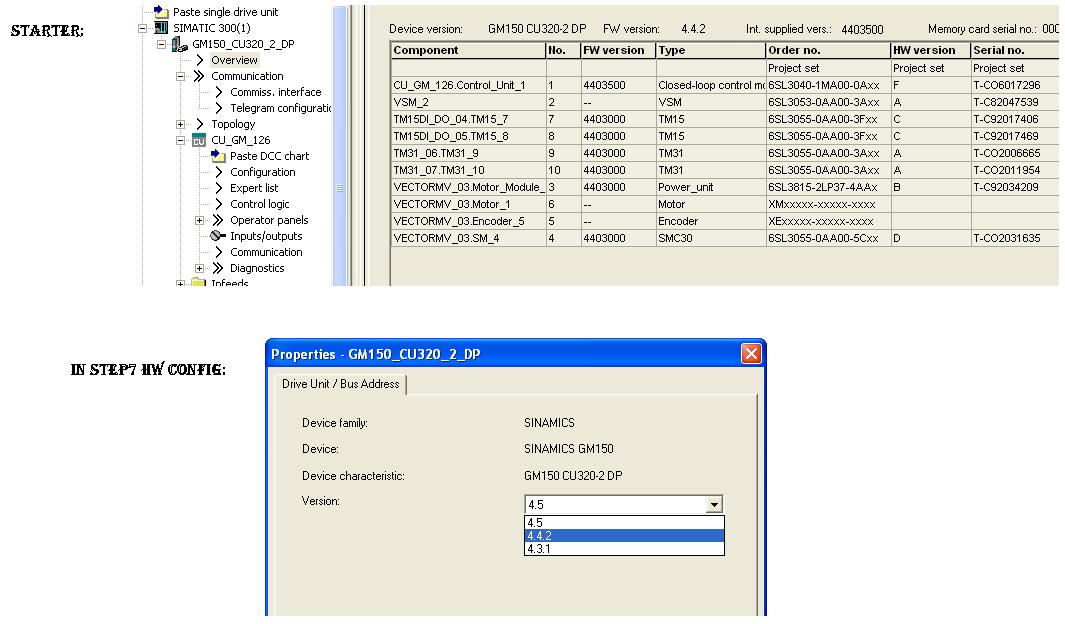Screen dimensions: 1065x624
Task: Click the Inputs/outputs connector icon
Action: (218, 236)
